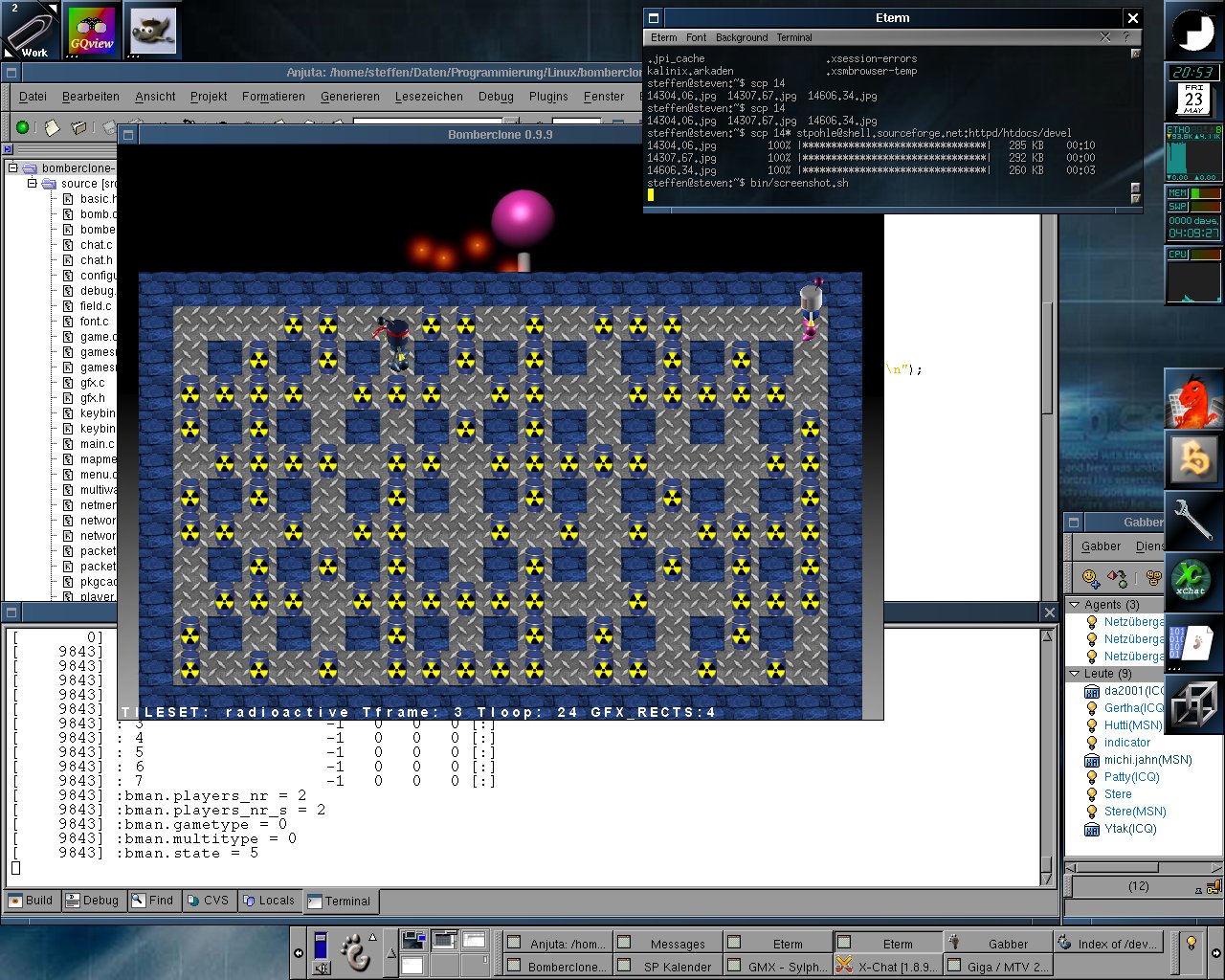
Task: Click the paperclip Work dock icon
Action: click(x=31, y=31)
